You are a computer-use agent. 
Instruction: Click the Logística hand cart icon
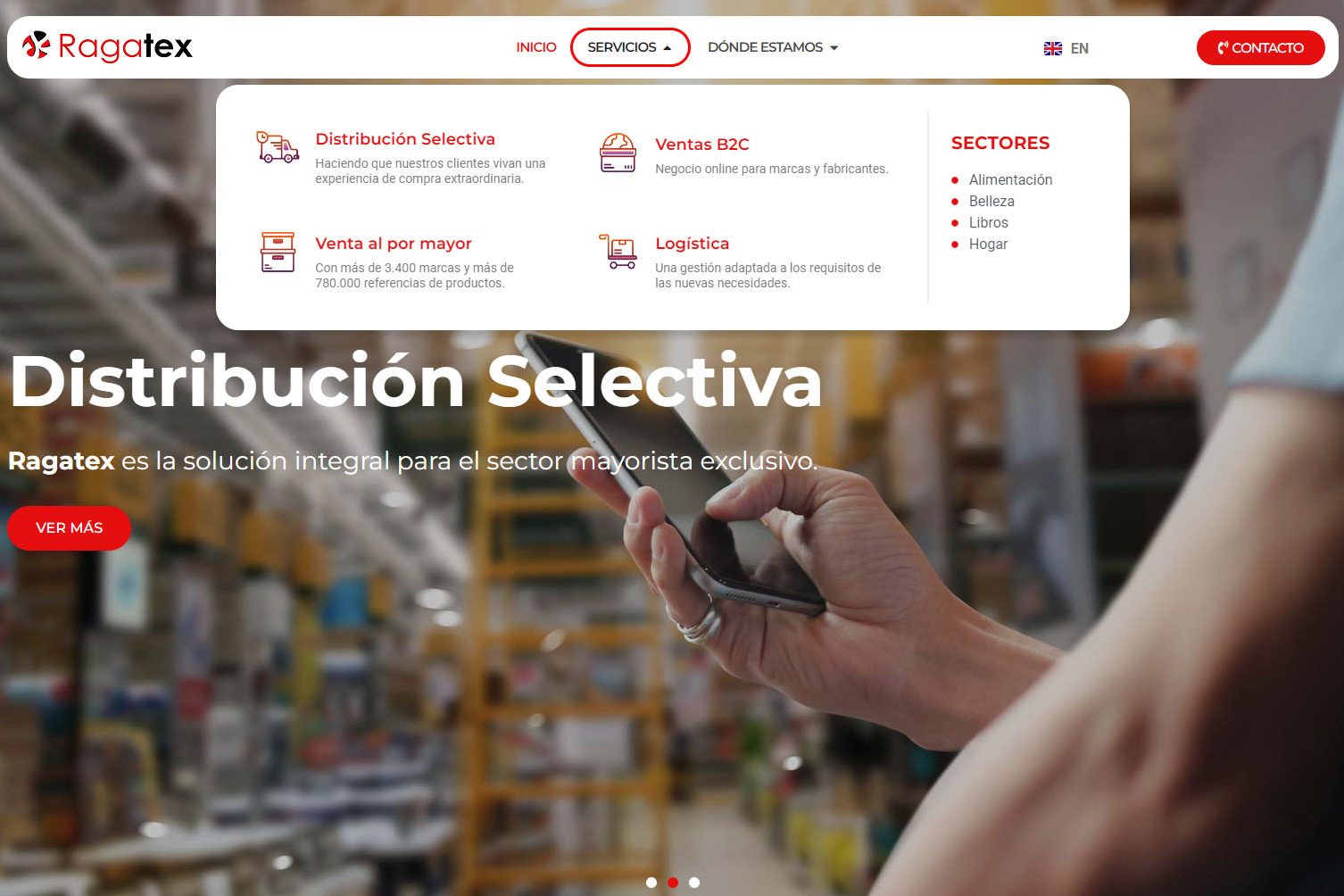point(618,252)
